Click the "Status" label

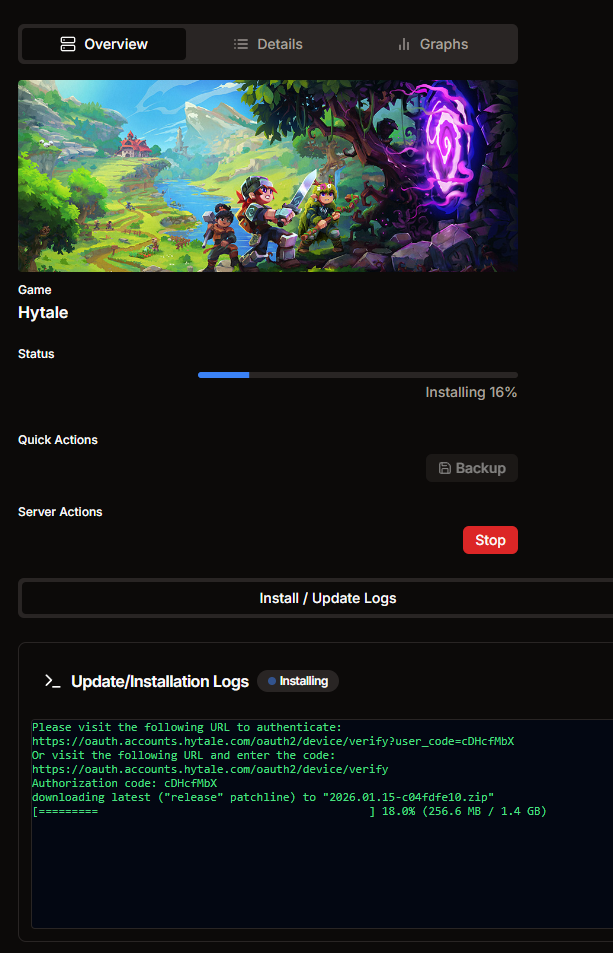coord(36,354)
